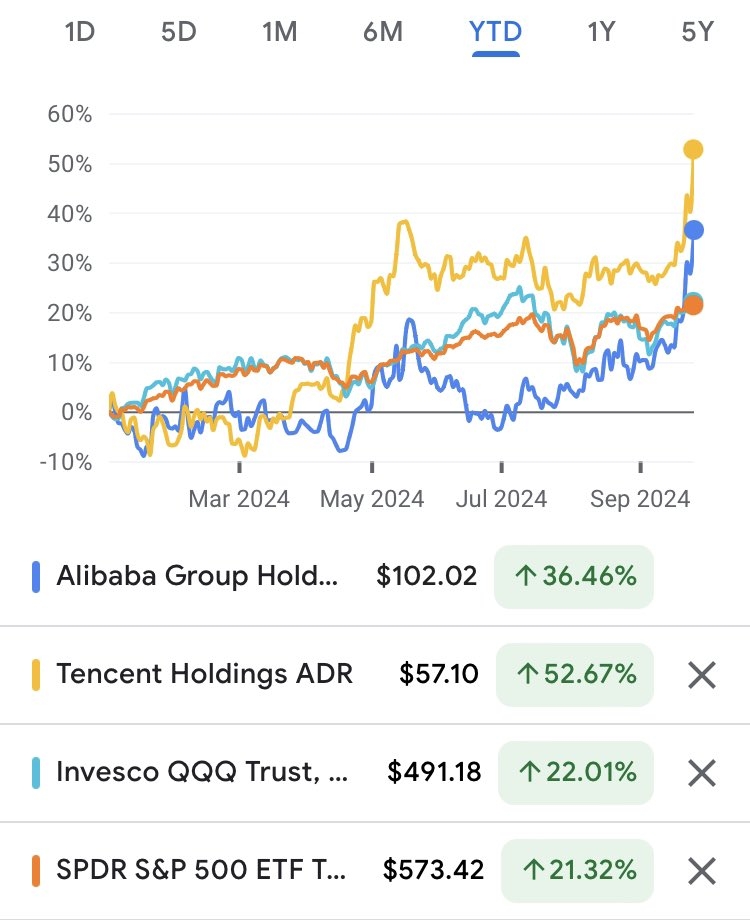Click the blue Alibaba endpoint dot on chart
The height and width of the screenshot is (920, 750).
click(693, 231)
